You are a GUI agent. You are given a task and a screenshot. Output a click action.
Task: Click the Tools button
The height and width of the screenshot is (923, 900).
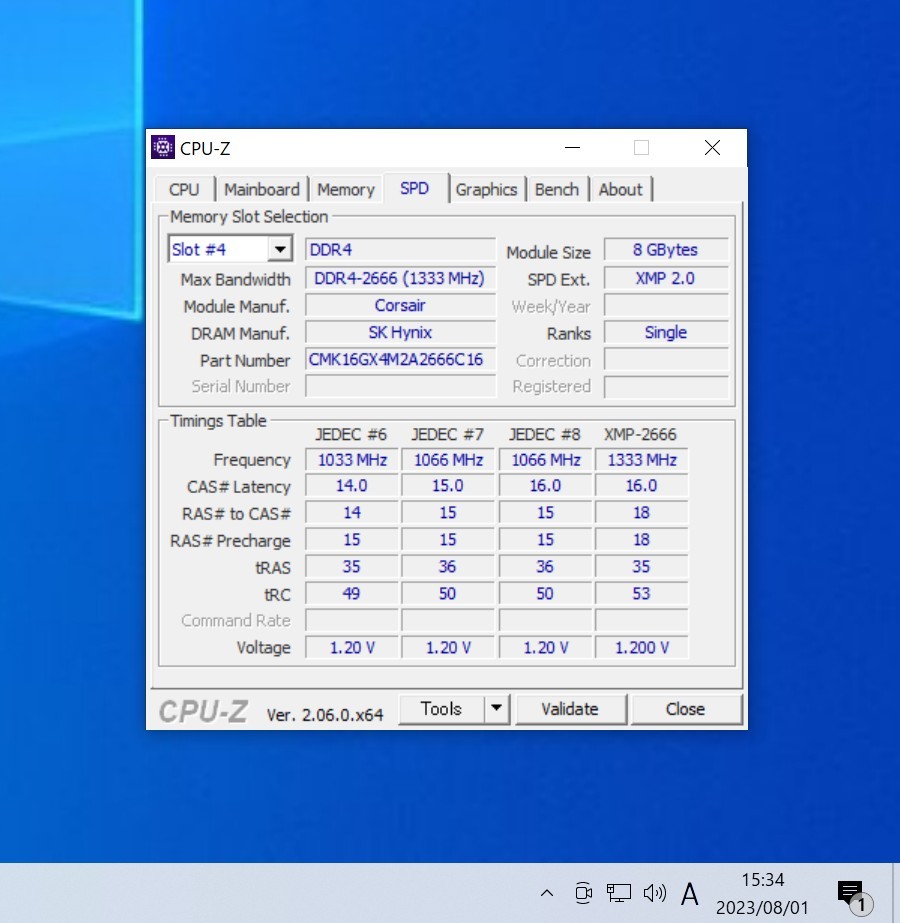click(x=441, y=709)
